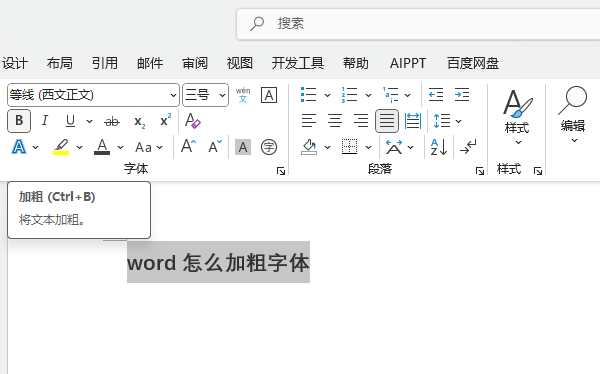Open the 设计 (Design) tab
Image resolution: width=600 pixels, height=374 pixels.
15,63
